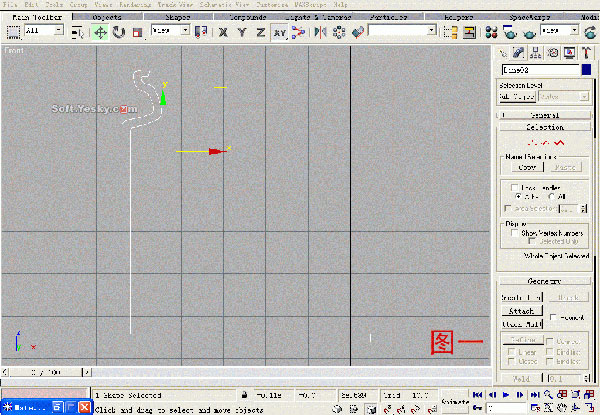Image resolution: width=600 pixels, height=415 pixels.
Task: Activate the Select and Scale tool
Action: point(137,33)
